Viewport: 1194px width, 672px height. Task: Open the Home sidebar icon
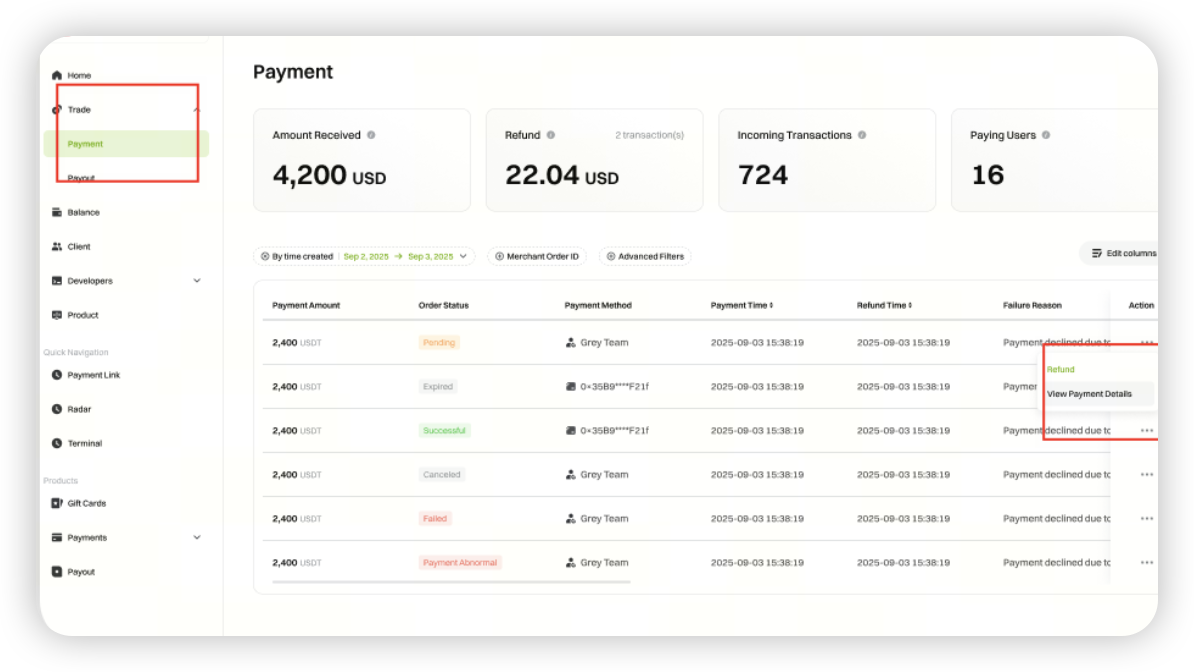57,75
